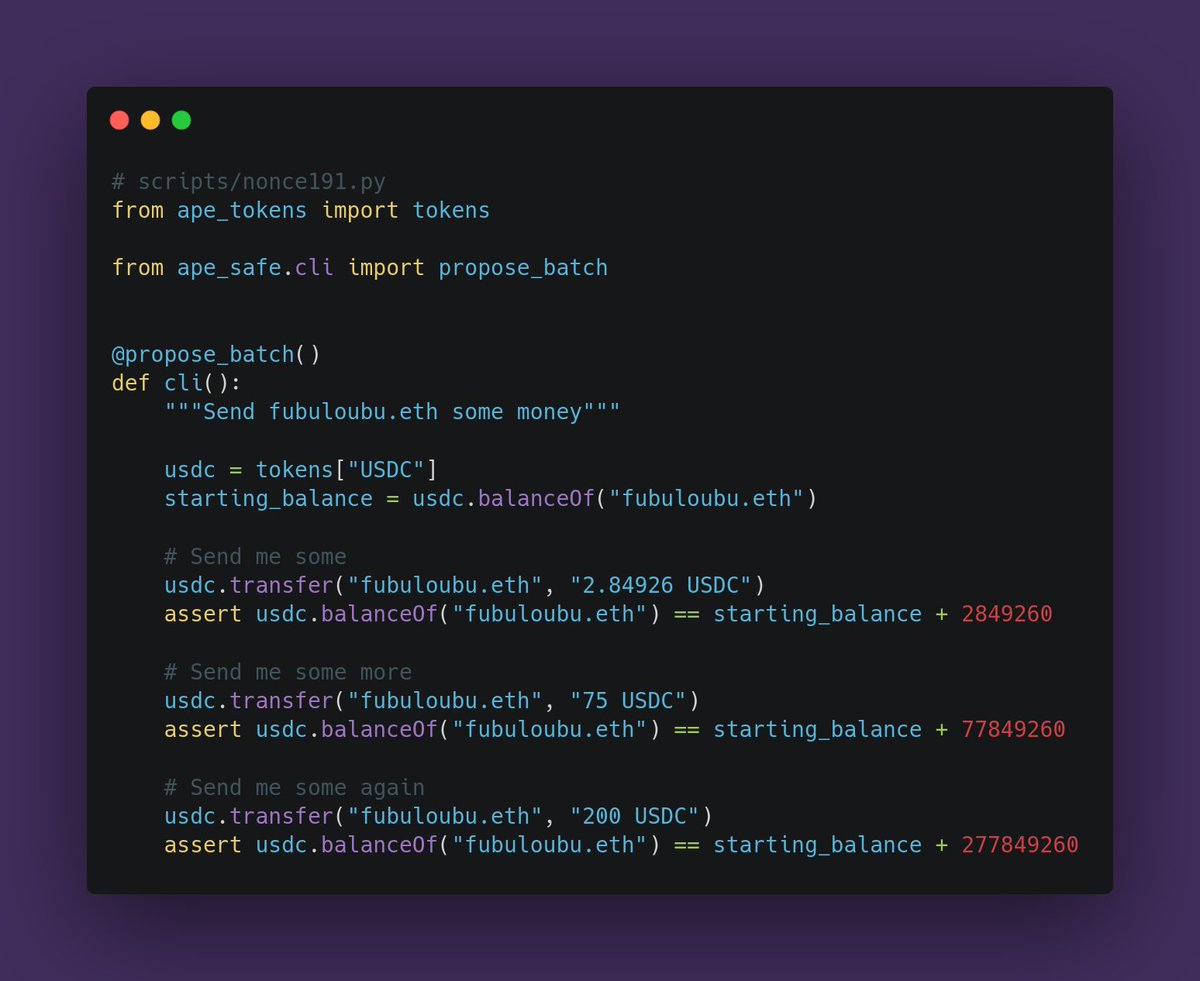The width and height of the screenshot is (1200, 981).
Task: Click the 'ape_safe' module name
Action: pos(230,268)
